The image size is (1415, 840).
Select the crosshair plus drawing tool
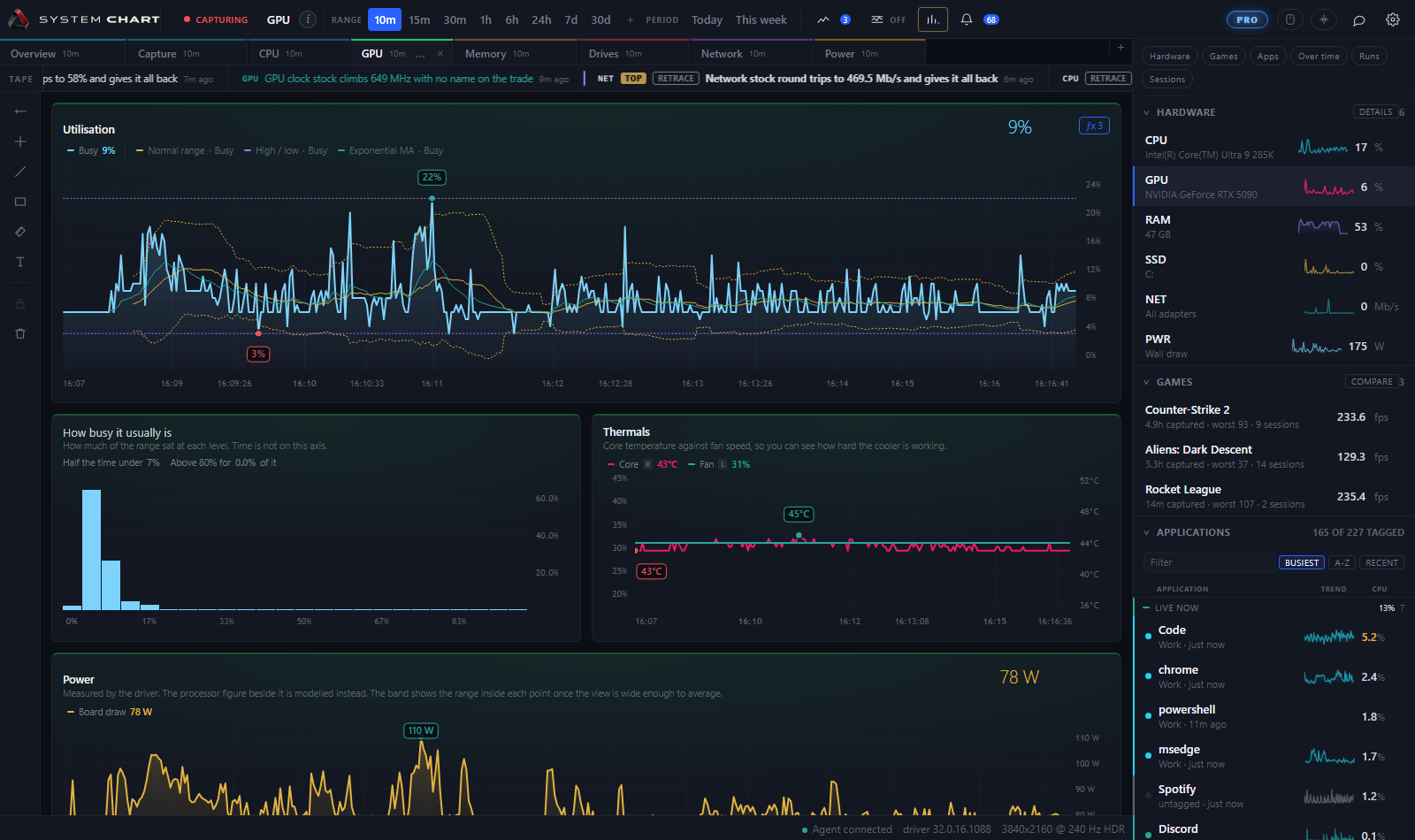20,141
